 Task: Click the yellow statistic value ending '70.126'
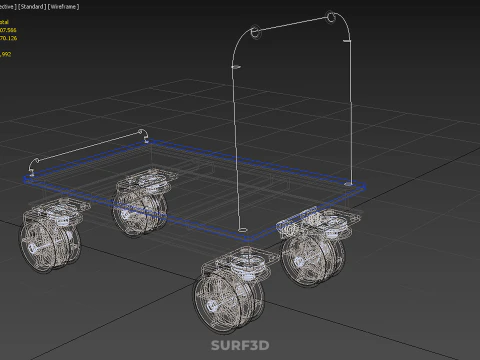(8, 38)
